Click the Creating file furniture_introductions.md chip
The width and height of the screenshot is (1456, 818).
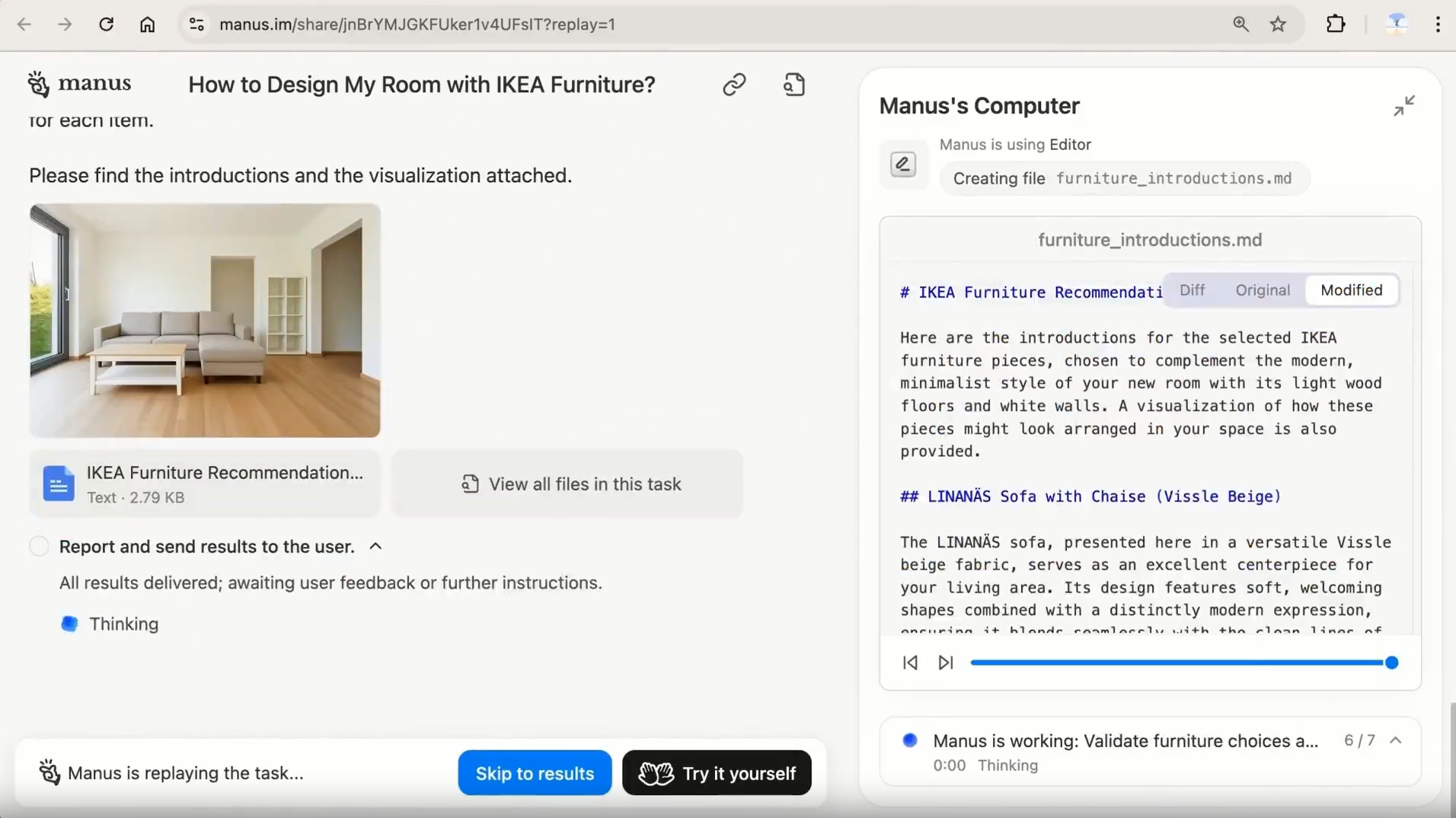point(1125,178)
